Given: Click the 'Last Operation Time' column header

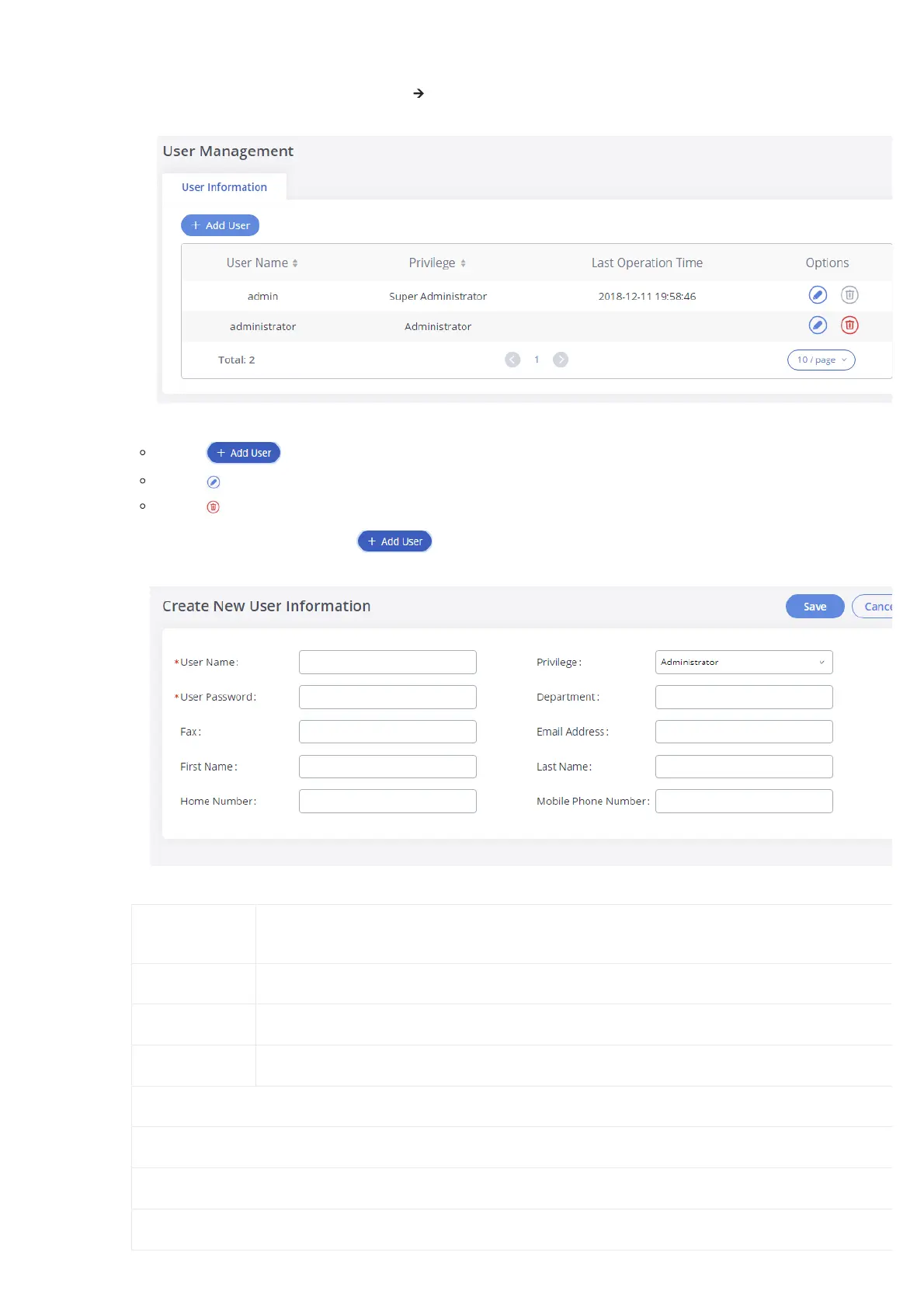Looking at the screenshot, I should coord(647,263).
